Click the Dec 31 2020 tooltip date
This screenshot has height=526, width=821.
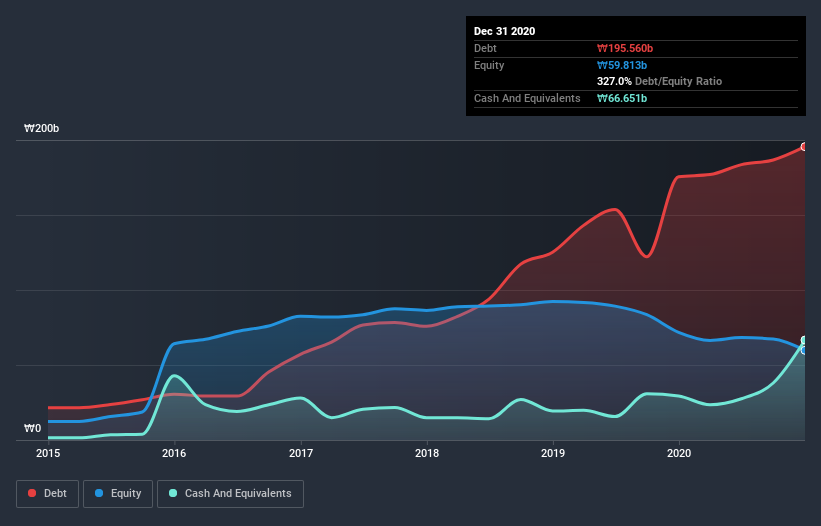pos(504,31)
